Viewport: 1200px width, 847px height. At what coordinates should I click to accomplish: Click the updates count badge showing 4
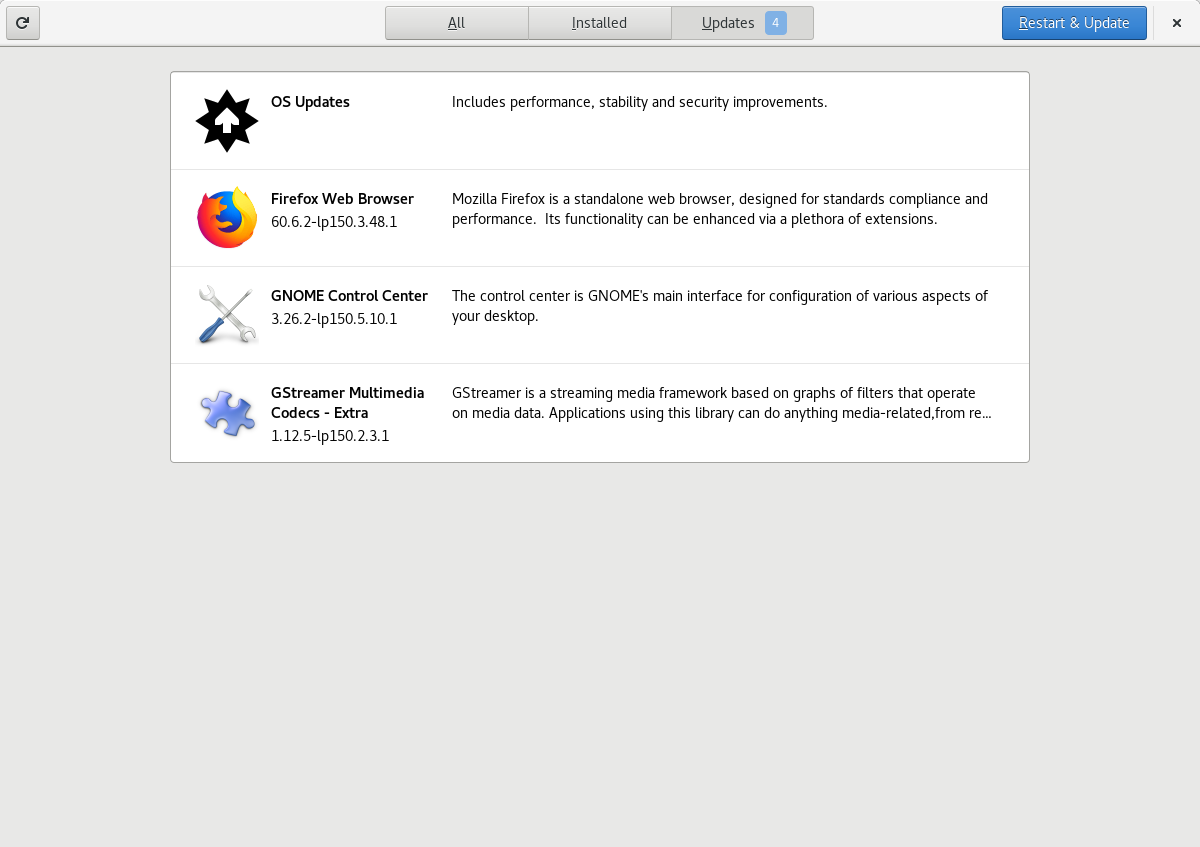776,23
